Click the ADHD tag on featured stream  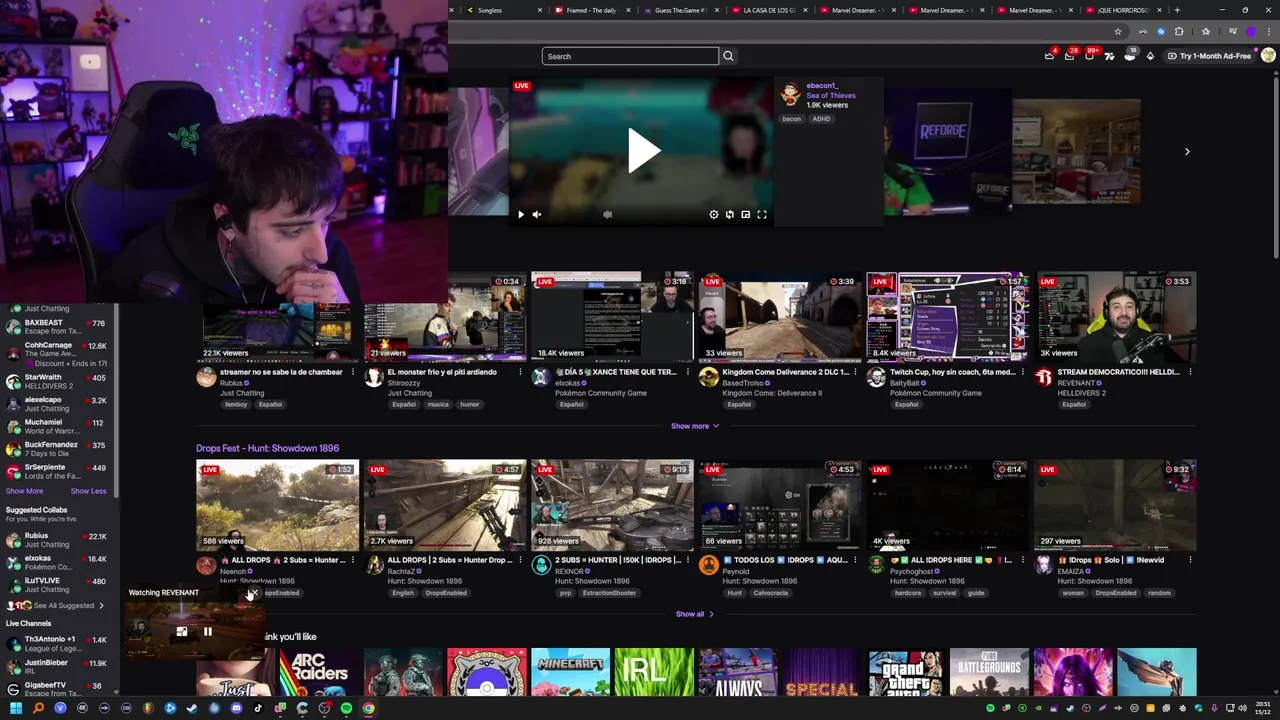click(x=821, y=119)
